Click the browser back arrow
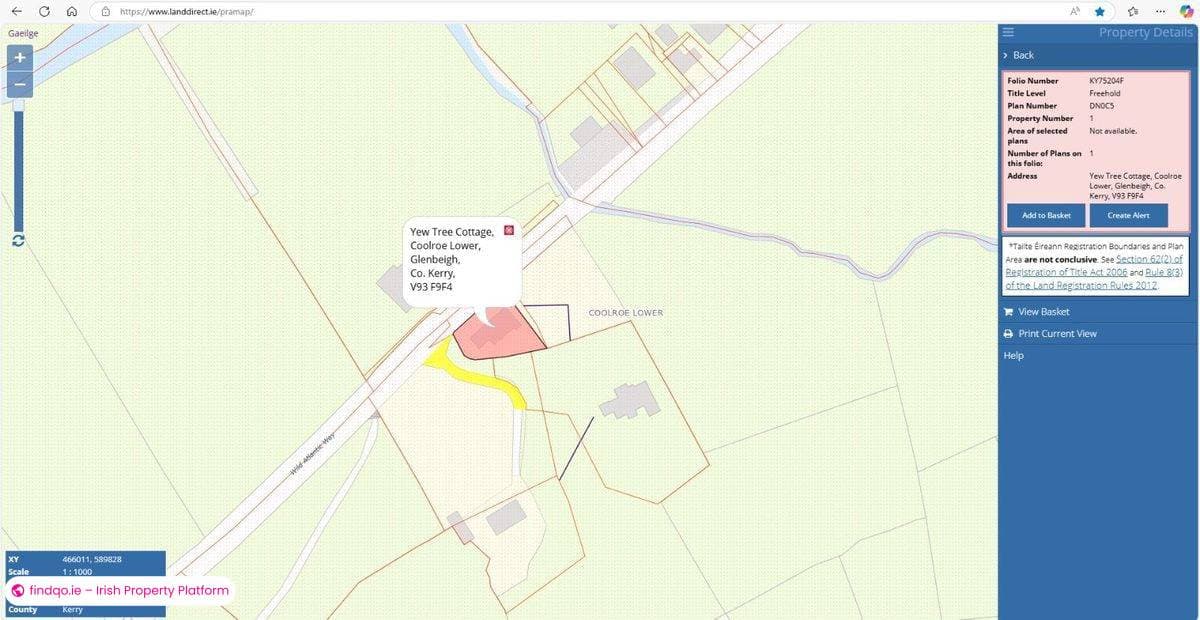Screen dimensions: 1200x620 tap(17, 11)
